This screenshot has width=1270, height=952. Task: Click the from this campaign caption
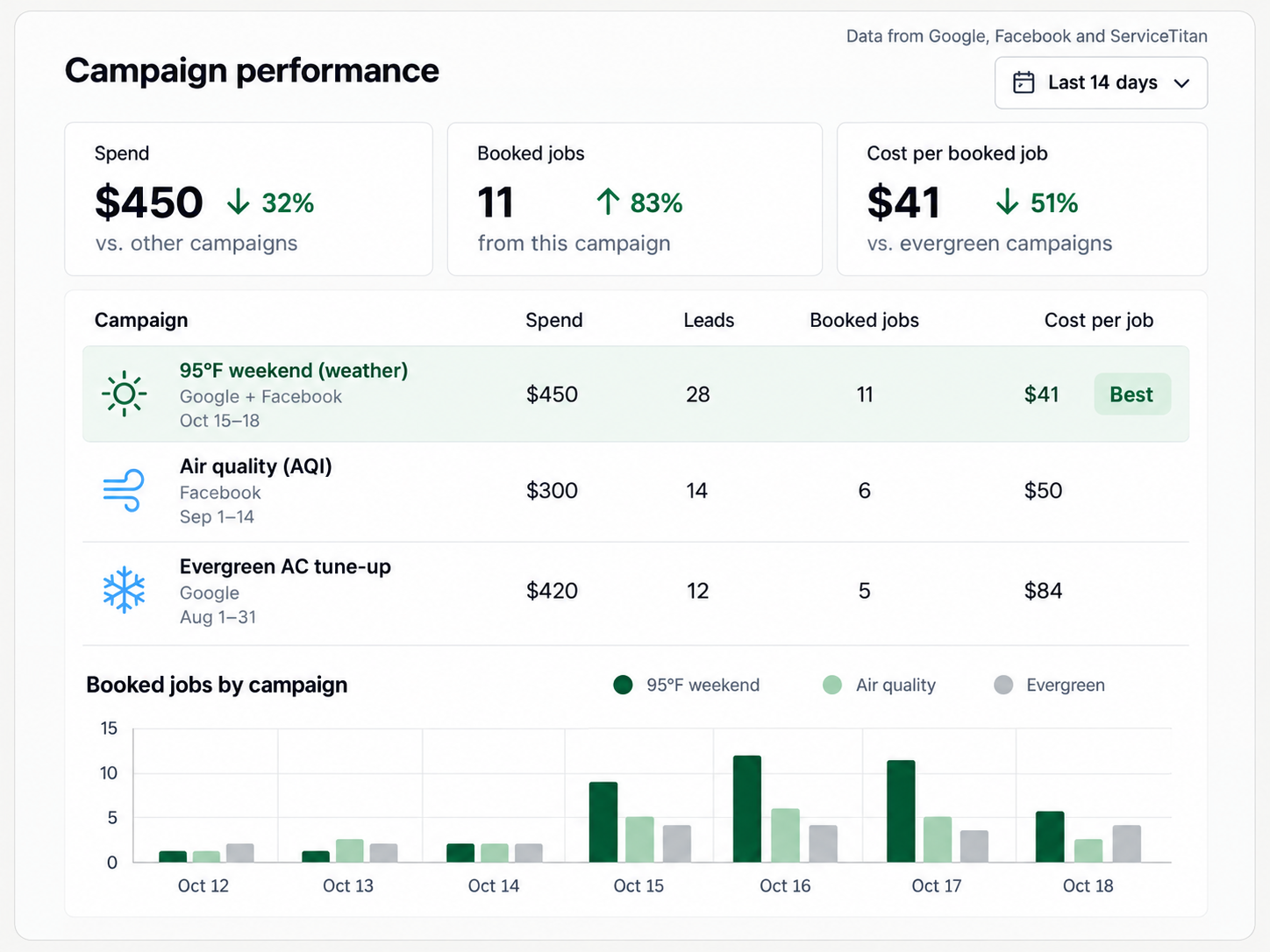(574, 244)
